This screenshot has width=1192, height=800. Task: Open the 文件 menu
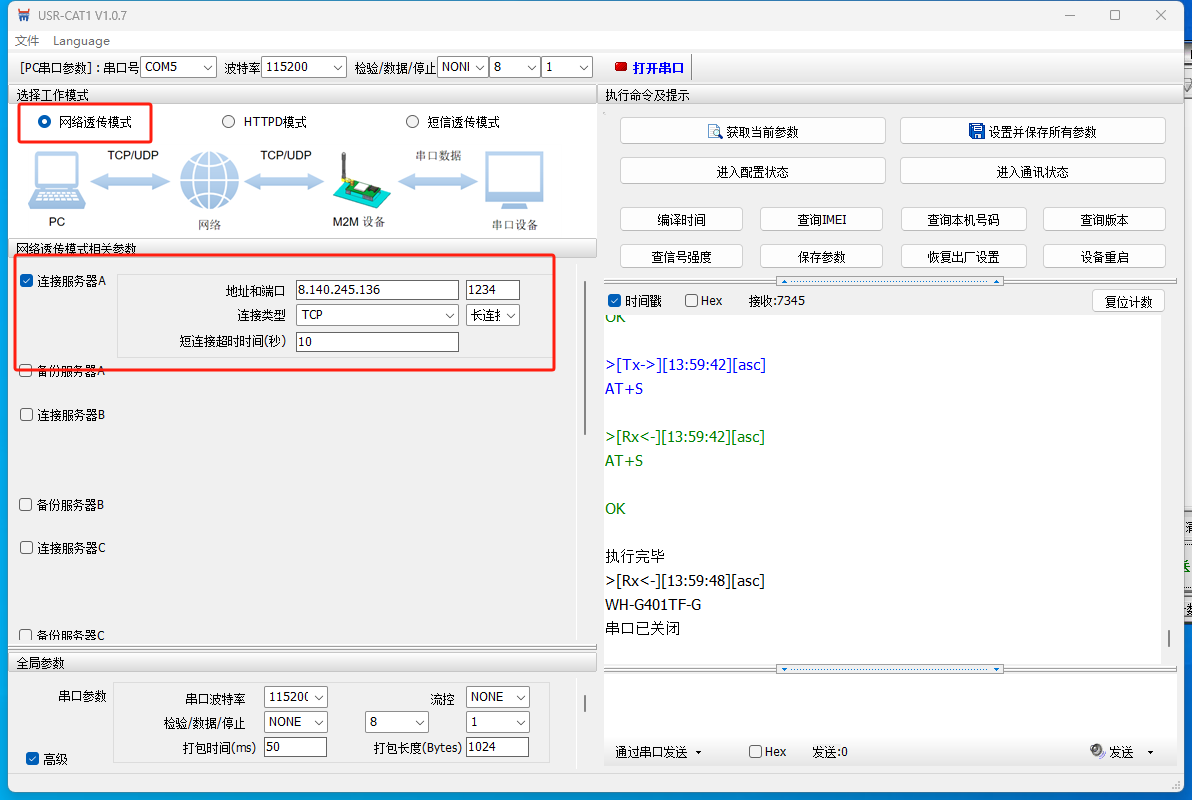pos(27,41)
